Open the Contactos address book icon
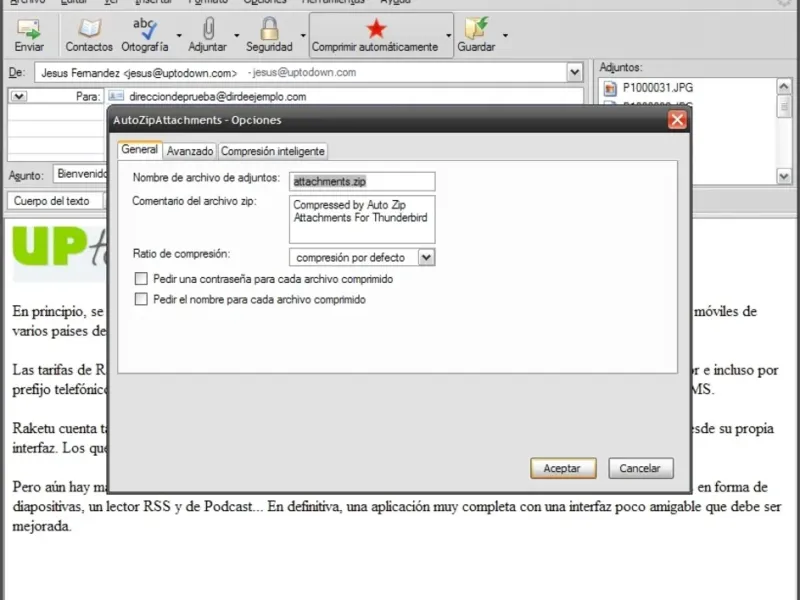Screen dimensions: 800x600 89,28
